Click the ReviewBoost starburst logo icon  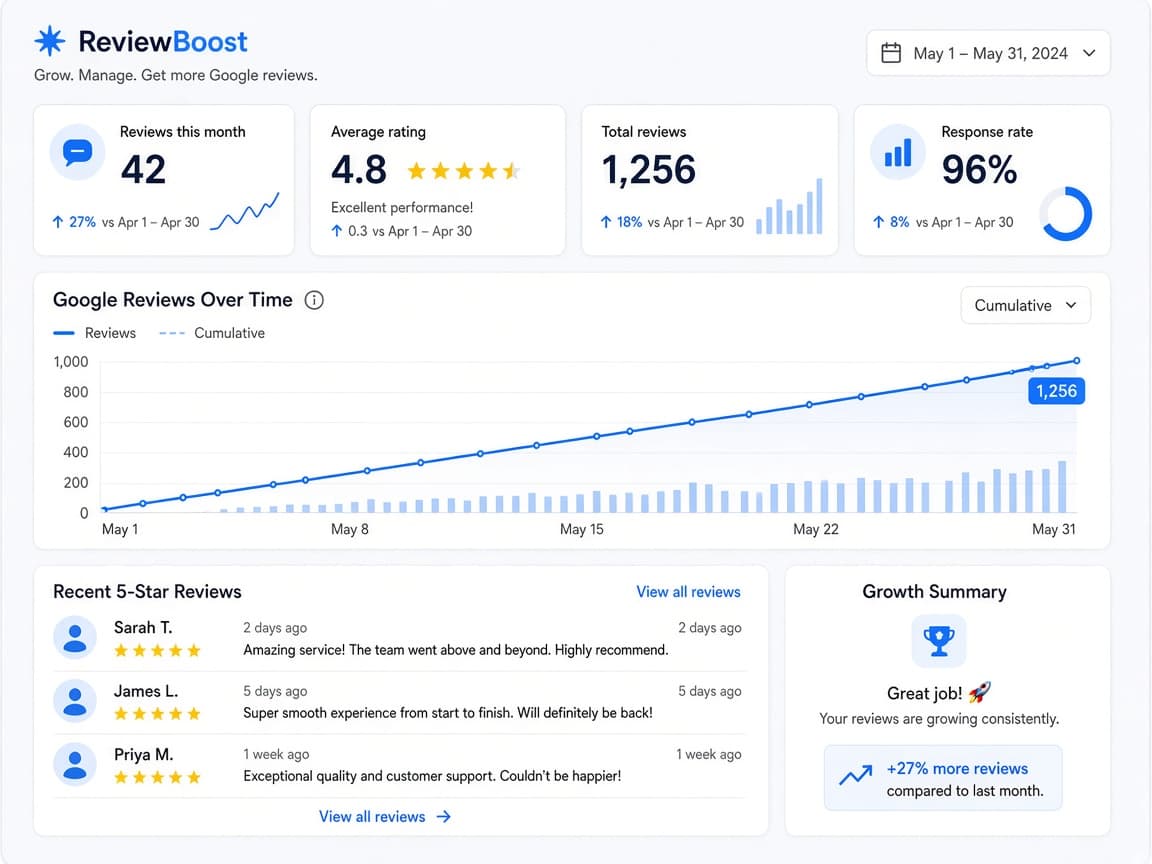click(x=49, y=41)
